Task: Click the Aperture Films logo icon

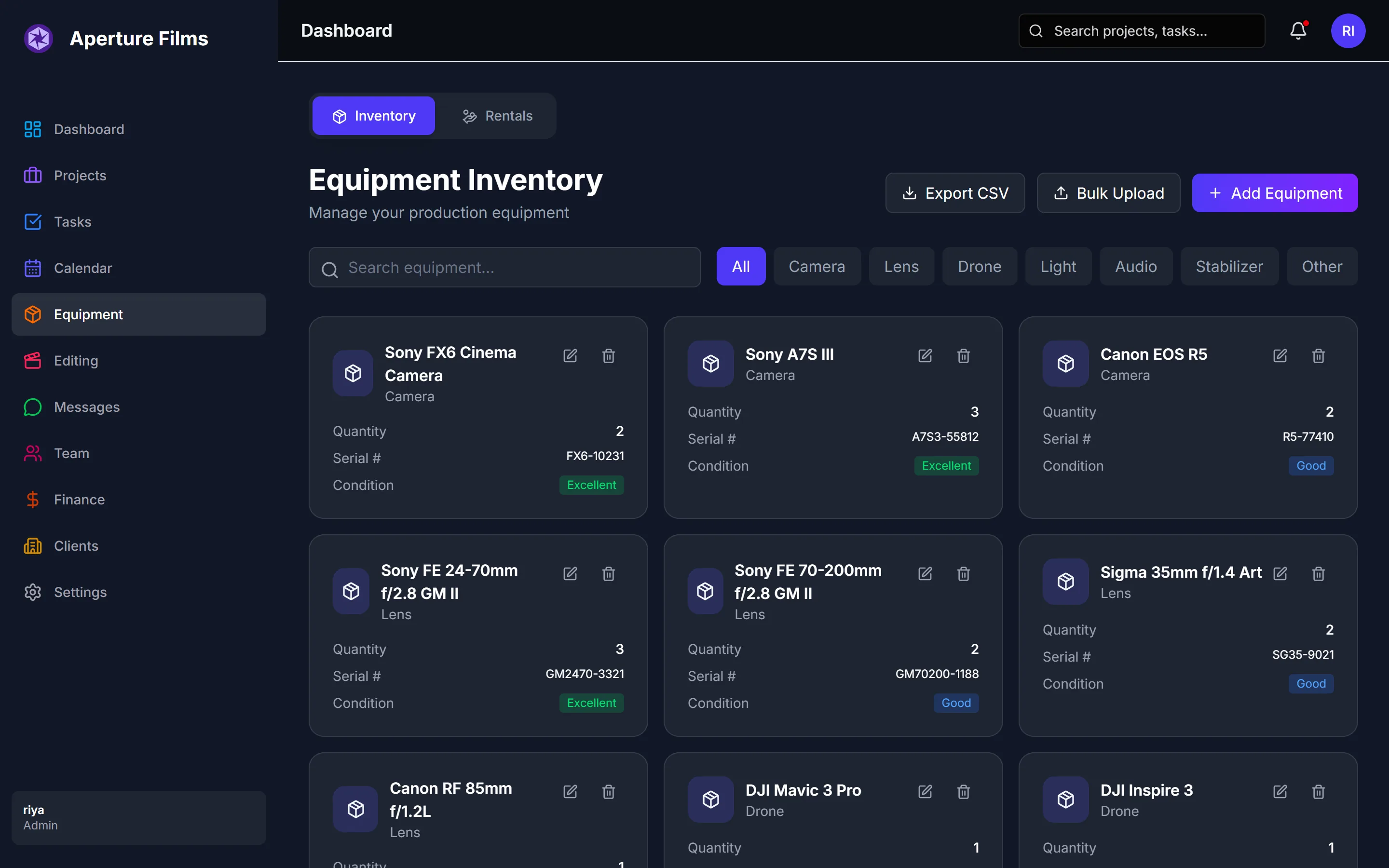Action: click(39, 39)
